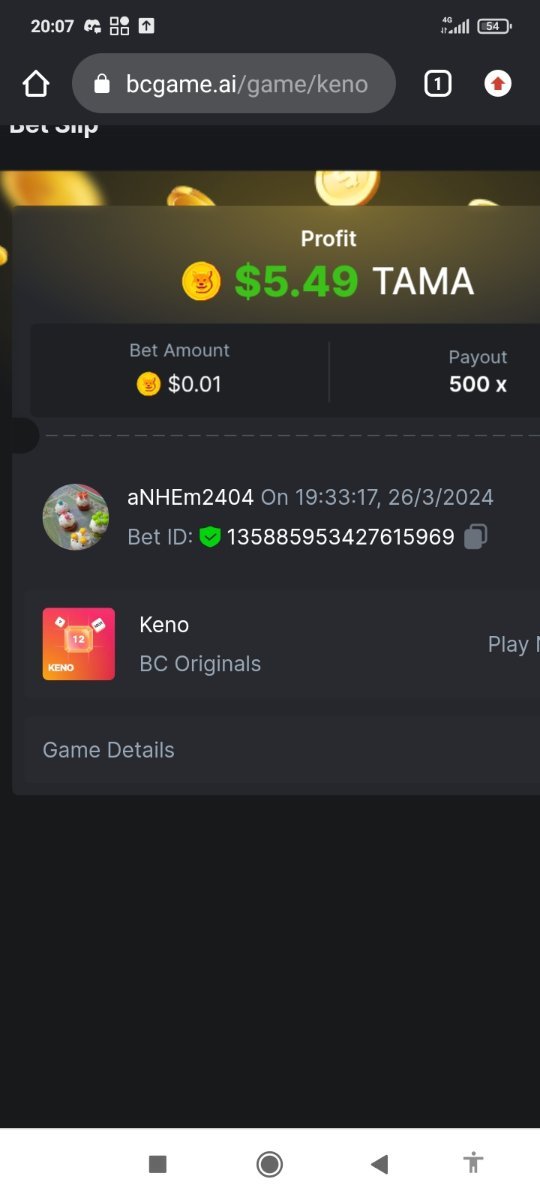Tap the Android home circle button
The image size is (540, 1200).
(269, 1163)
